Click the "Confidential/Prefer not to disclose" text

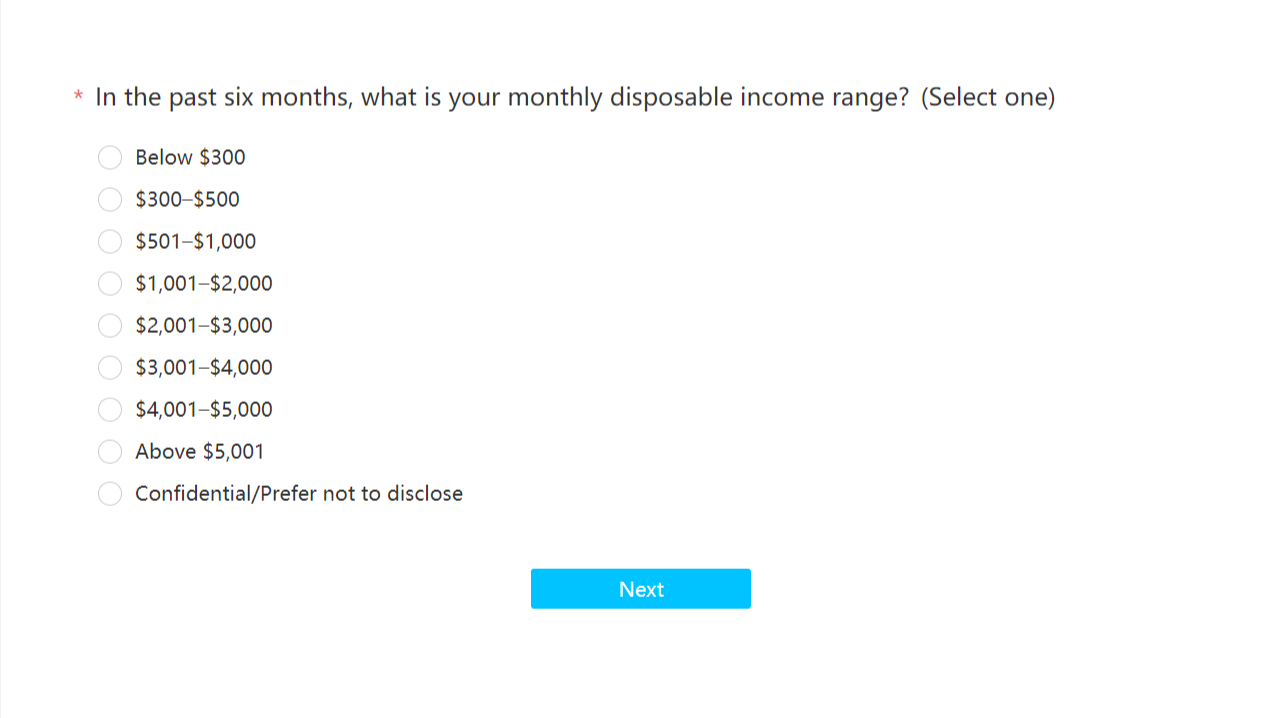[298, 494]
